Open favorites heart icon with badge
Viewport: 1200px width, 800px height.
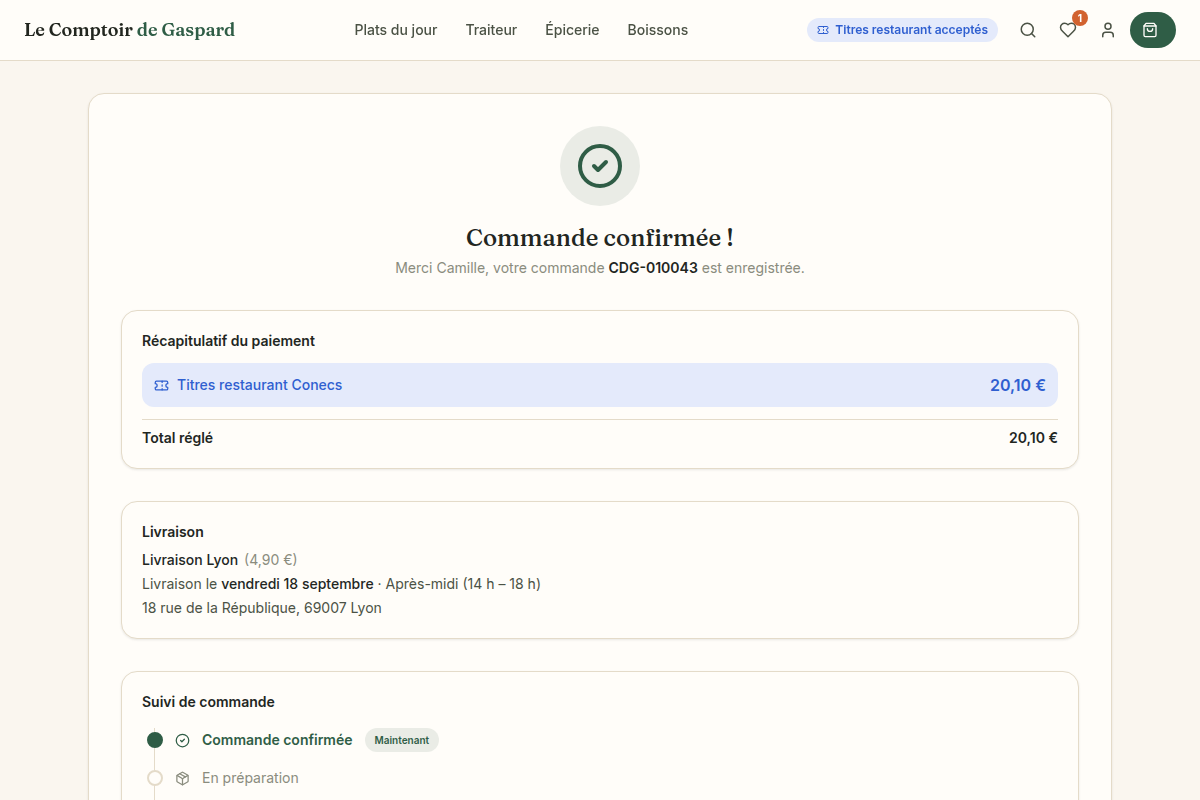(x=1068, y=30)
